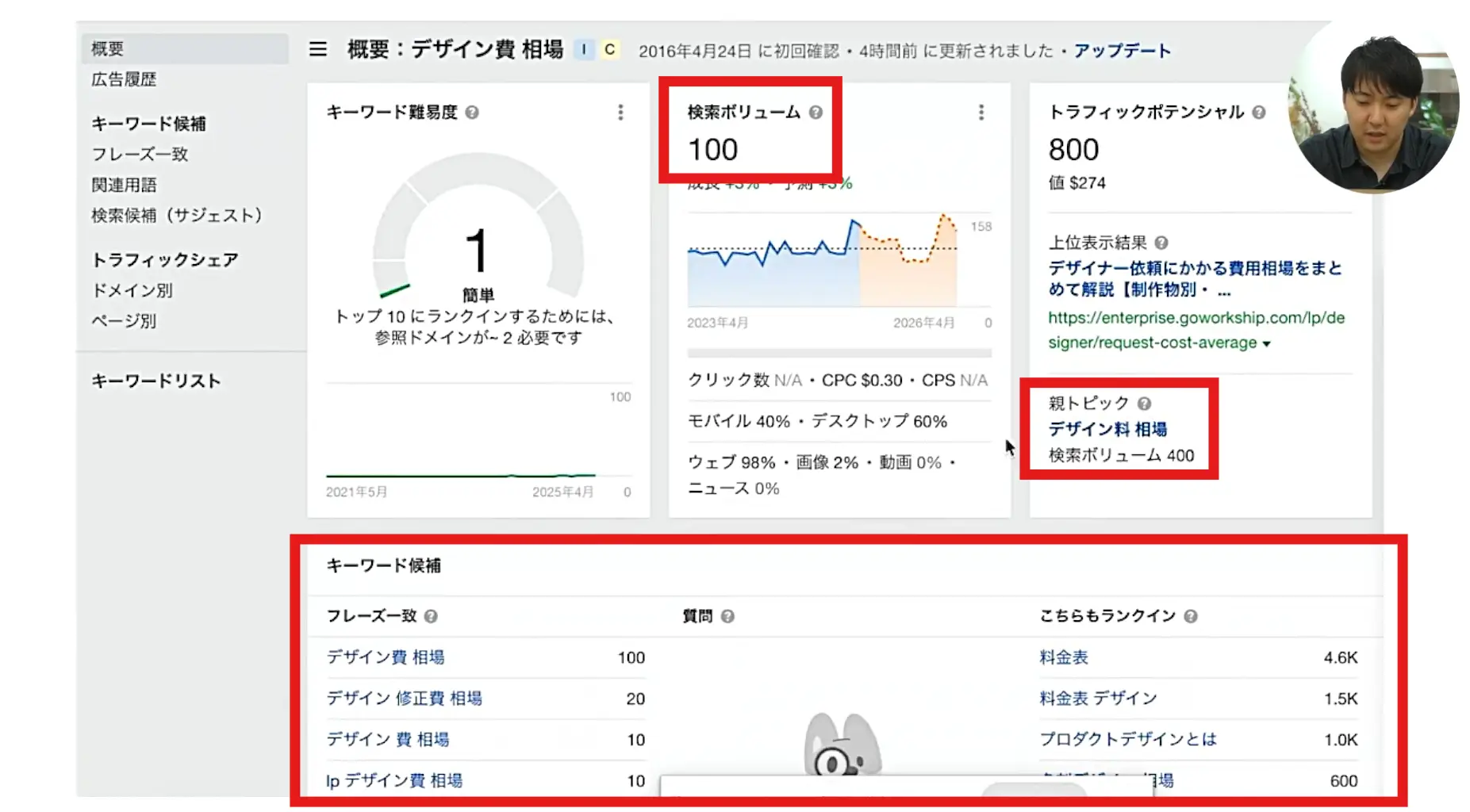Go to ドメイン別 traffic share page

pyautogui.click(x=132, y=290)
